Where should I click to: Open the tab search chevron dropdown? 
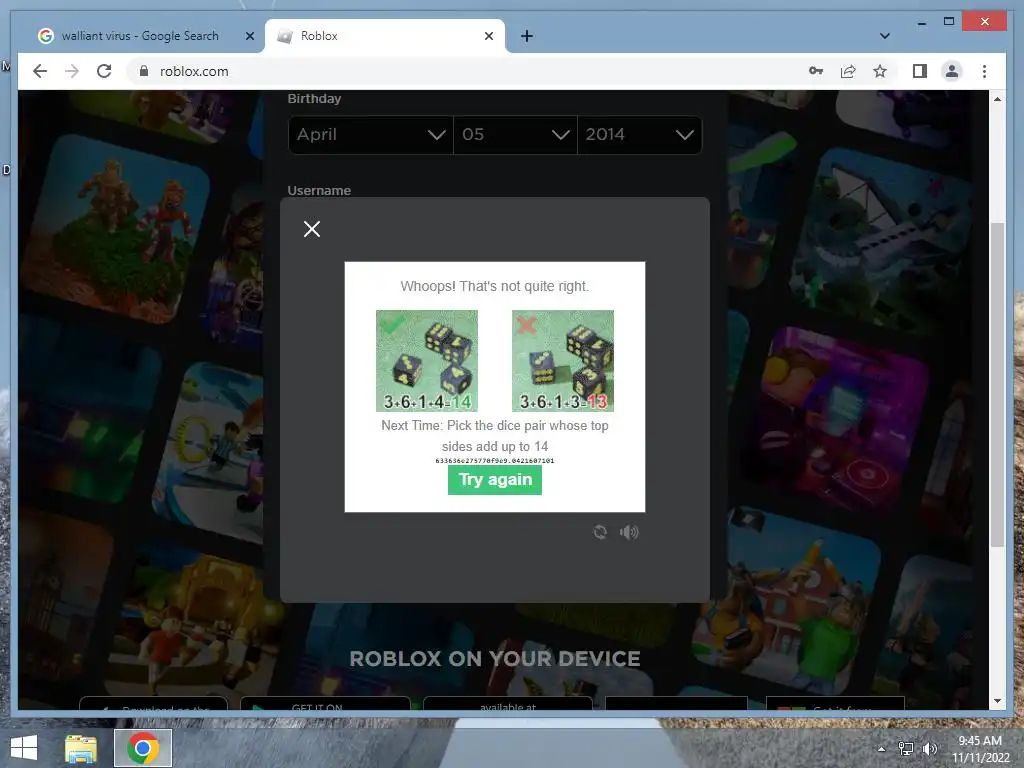885,36
